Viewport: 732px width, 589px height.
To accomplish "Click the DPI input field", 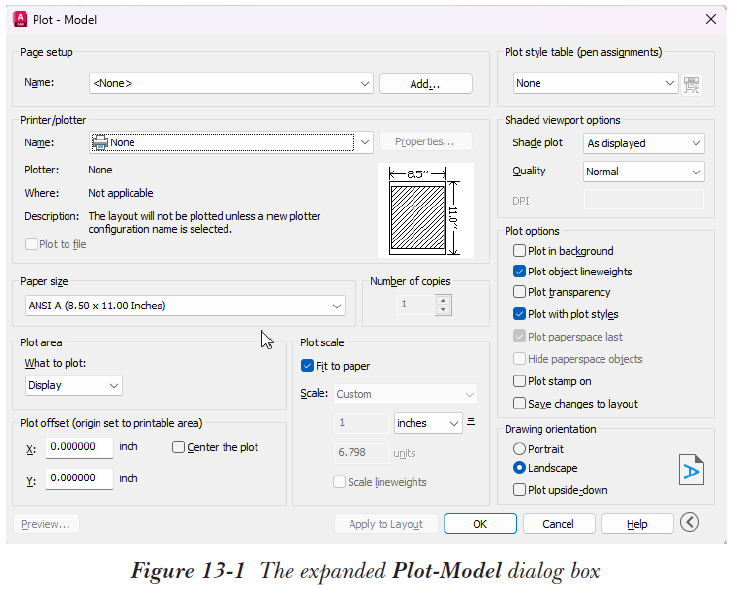I will pyautogui.click(x=643, y=200).
